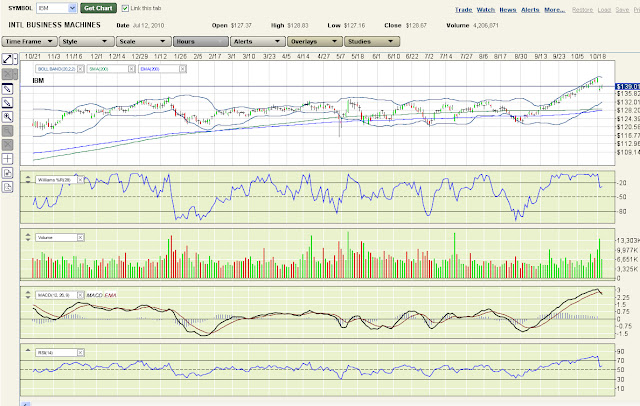Close the Williams %R study panel
640x406 pixels.
tap(80, 180)
